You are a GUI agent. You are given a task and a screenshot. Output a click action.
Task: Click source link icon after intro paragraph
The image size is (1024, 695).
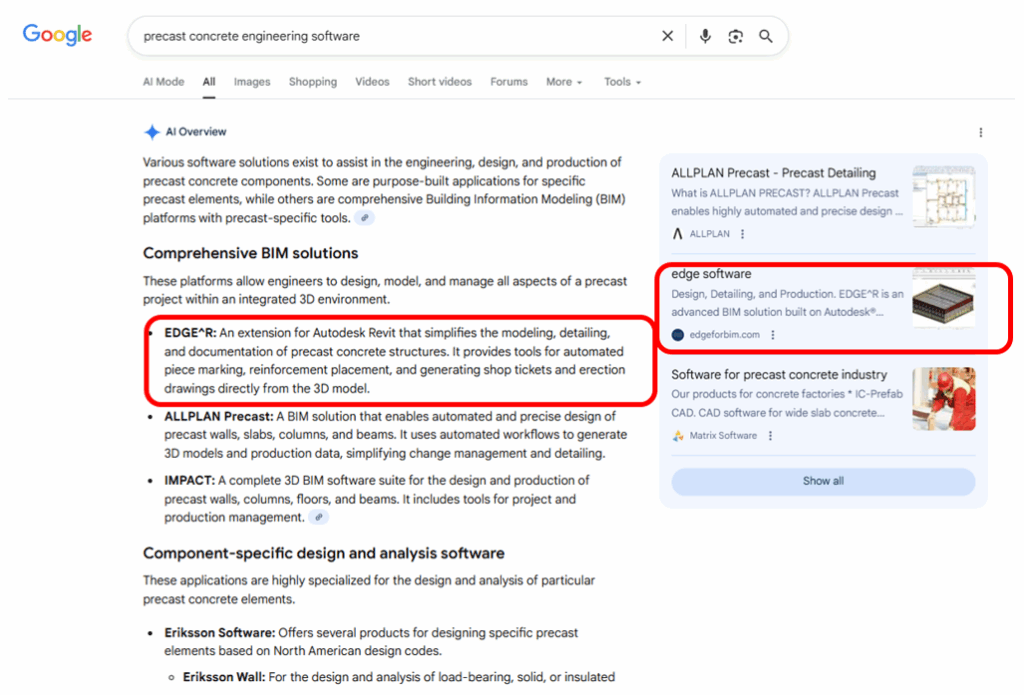(x=367, y=218)
